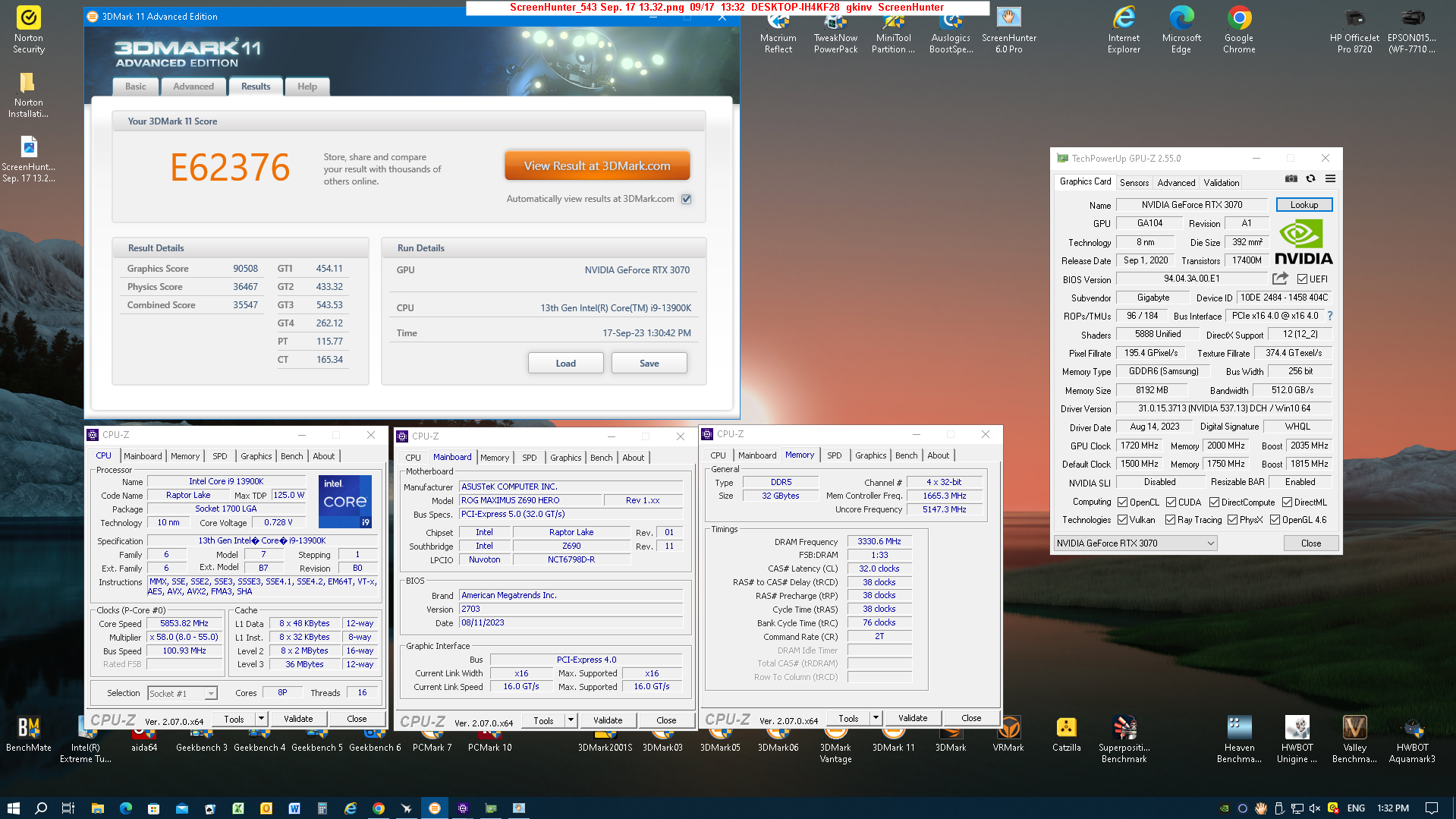Viewport: 1456px width, 819px height.
Task: Take a GPU-Z screenshot with camera icon
Action: coord(1291,179)
